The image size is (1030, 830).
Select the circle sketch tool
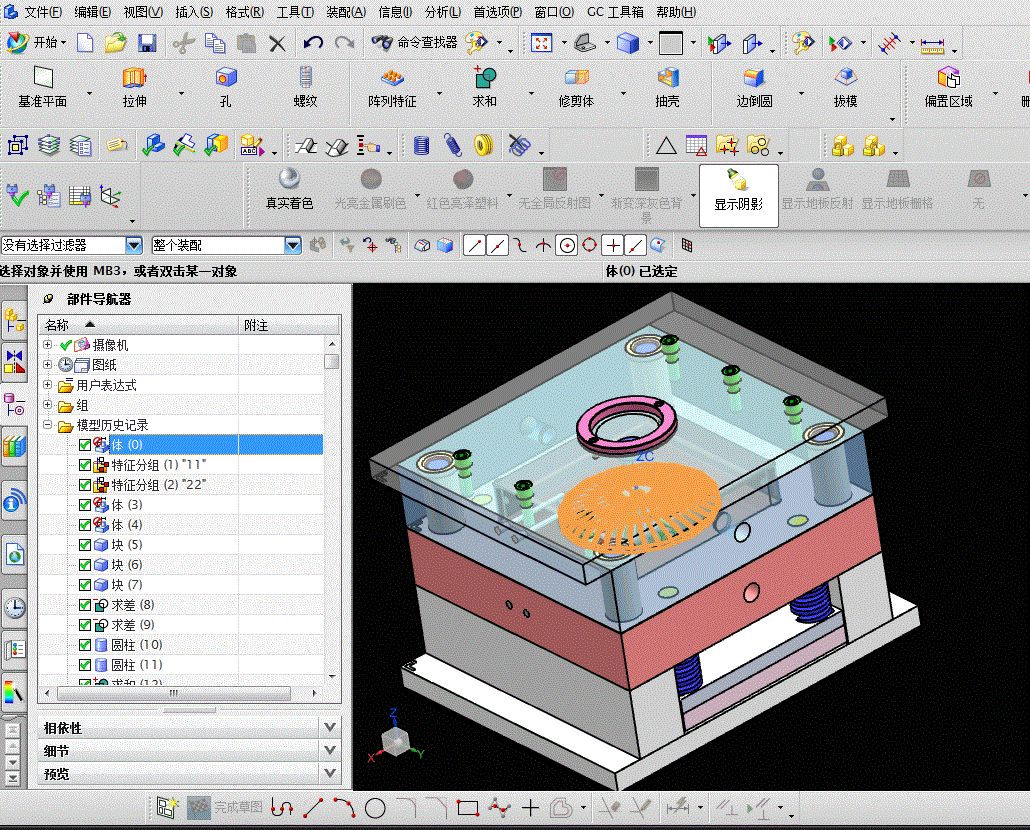click(375, 808)
